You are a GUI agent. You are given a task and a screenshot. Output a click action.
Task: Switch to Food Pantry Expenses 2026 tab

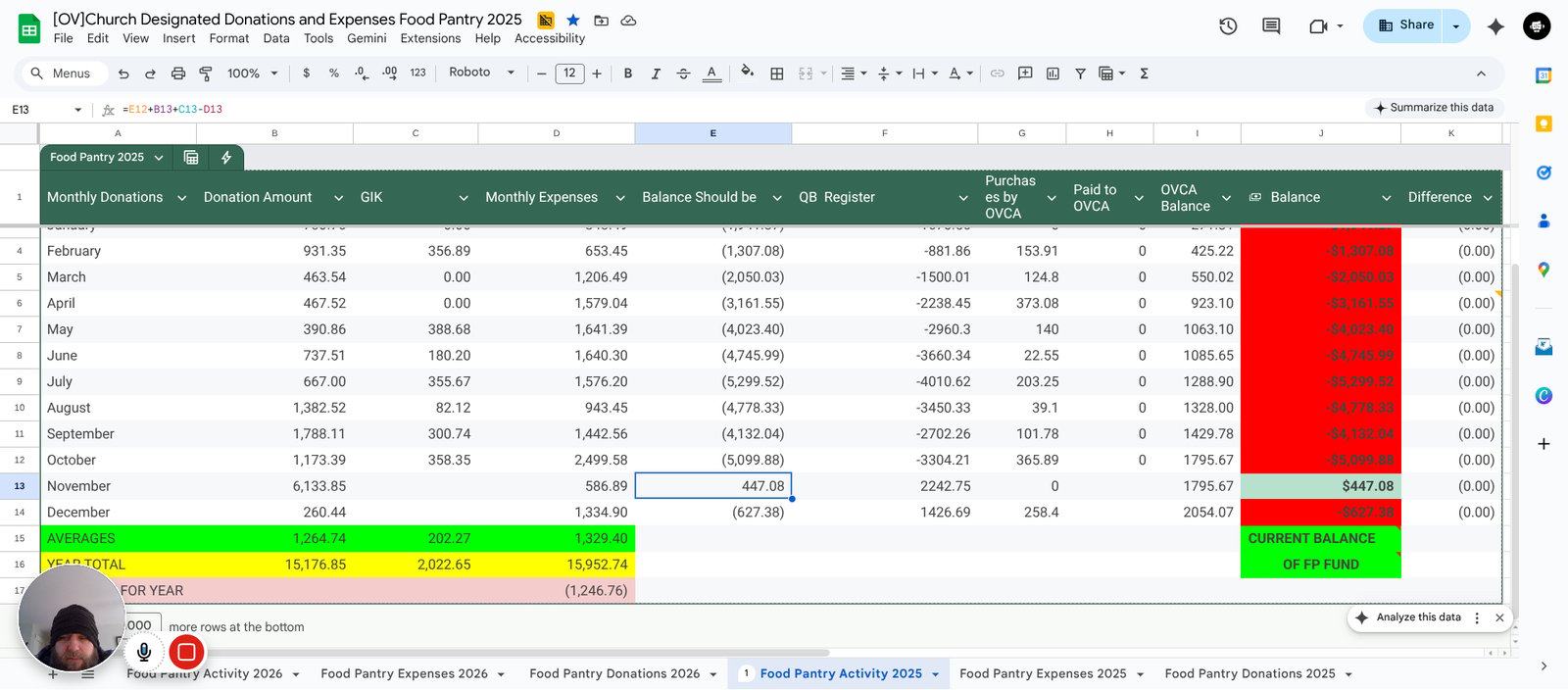point(404,674)
